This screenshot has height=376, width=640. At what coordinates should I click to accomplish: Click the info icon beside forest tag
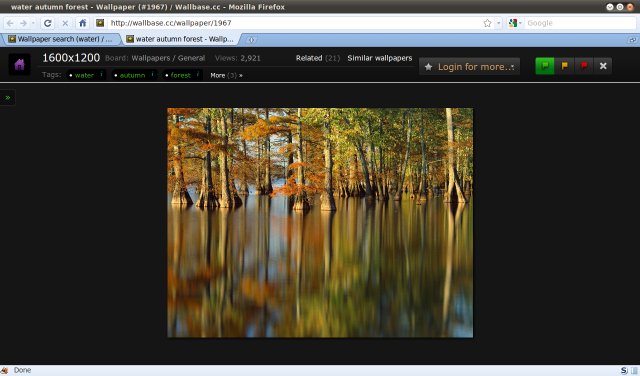(198, 74)
